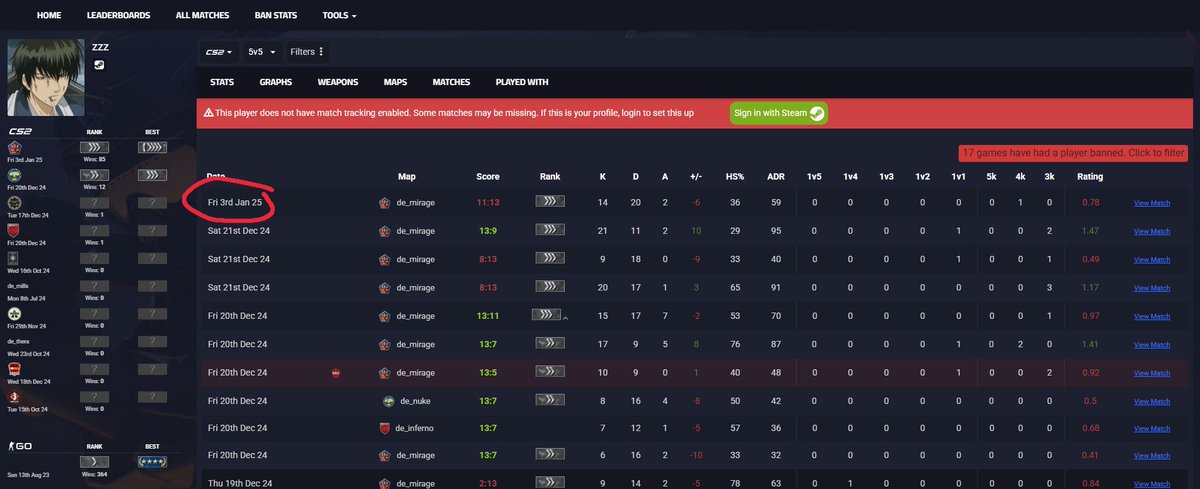
Task: Click the sidebar map icon dated Wed 18th Dec 24
Action: [x=16, y=368]
